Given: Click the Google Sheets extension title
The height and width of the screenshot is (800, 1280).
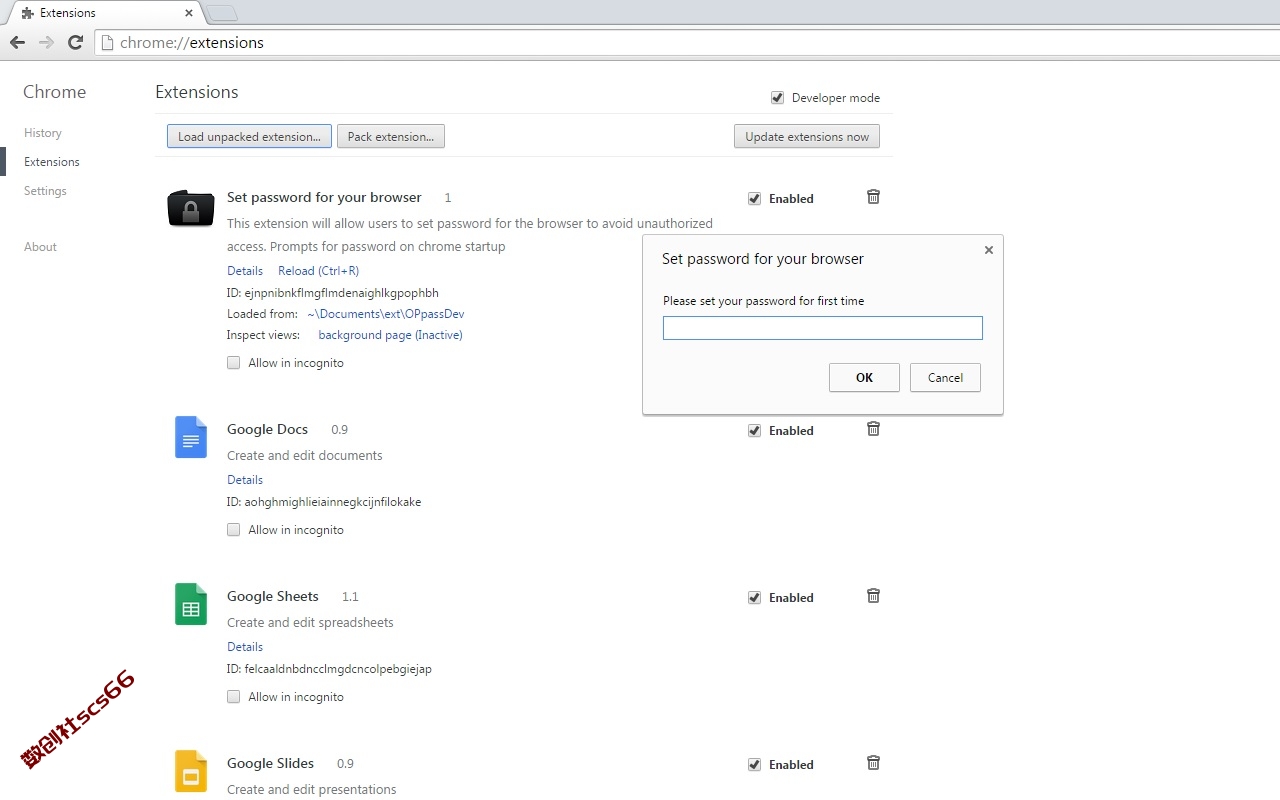Looking at the screenshot, I should tap(273, 596).
